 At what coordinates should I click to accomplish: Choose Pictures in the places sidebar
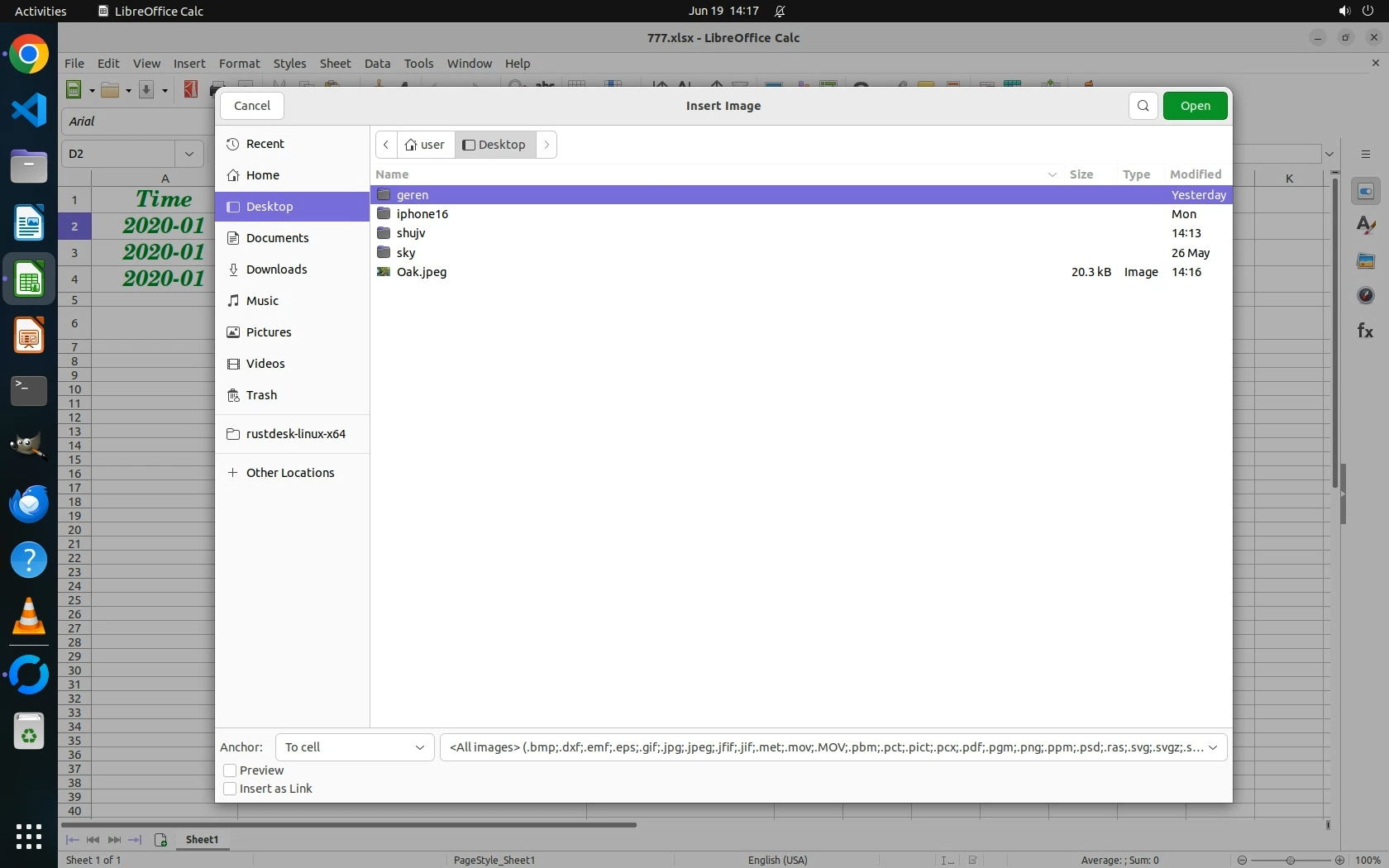tap(269, 332)
